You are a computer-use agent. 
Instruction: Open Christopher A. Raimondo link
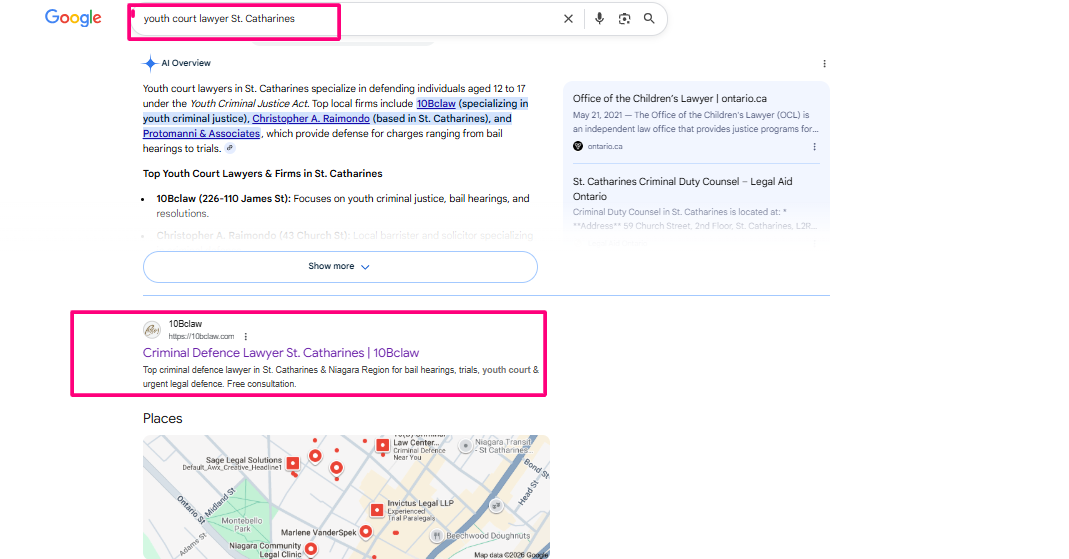click(x=311, y=119)
